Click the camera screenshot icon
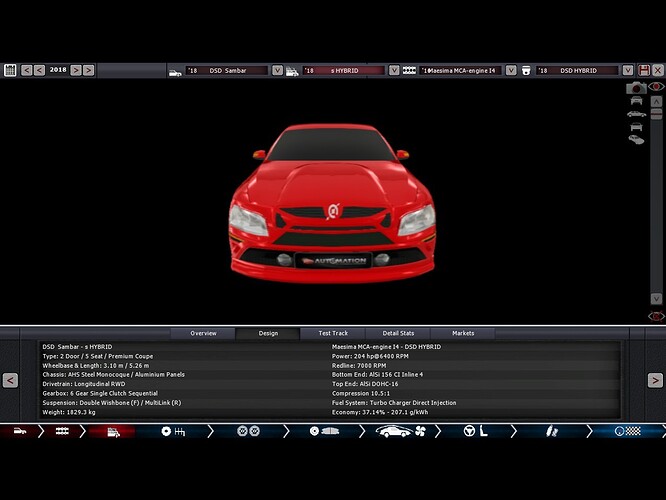The width and height of the screenshot is (666, 500). [x=636, y=88]
